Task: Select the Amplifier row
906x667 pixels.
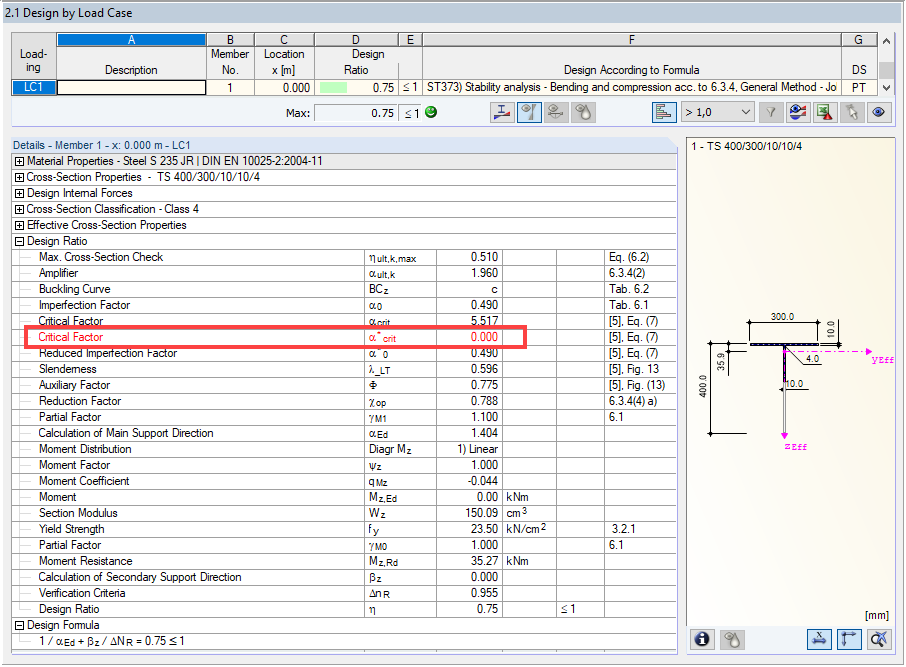Action: [344, 273]
